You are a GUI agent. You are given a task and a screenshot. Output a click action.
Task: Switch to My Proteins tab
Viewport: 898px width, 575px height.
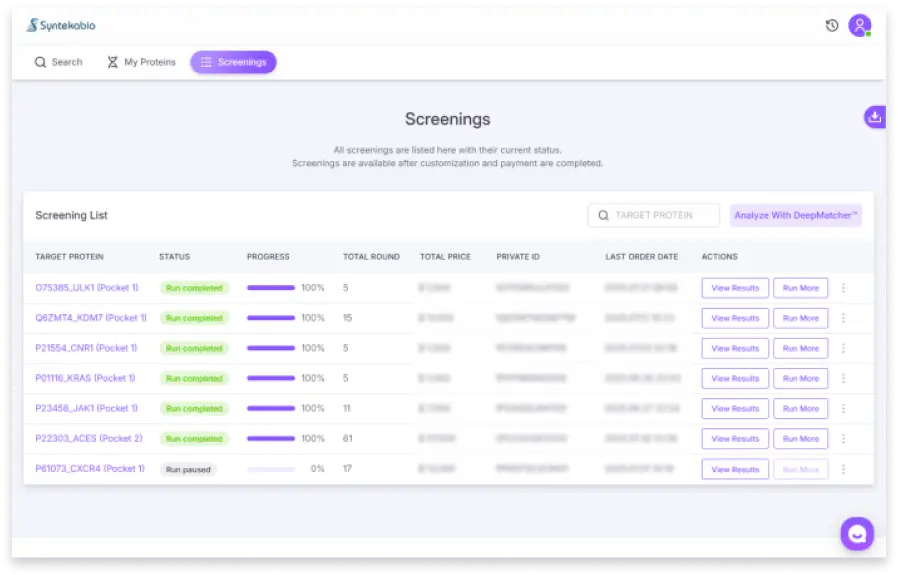[x=141, y=62]
